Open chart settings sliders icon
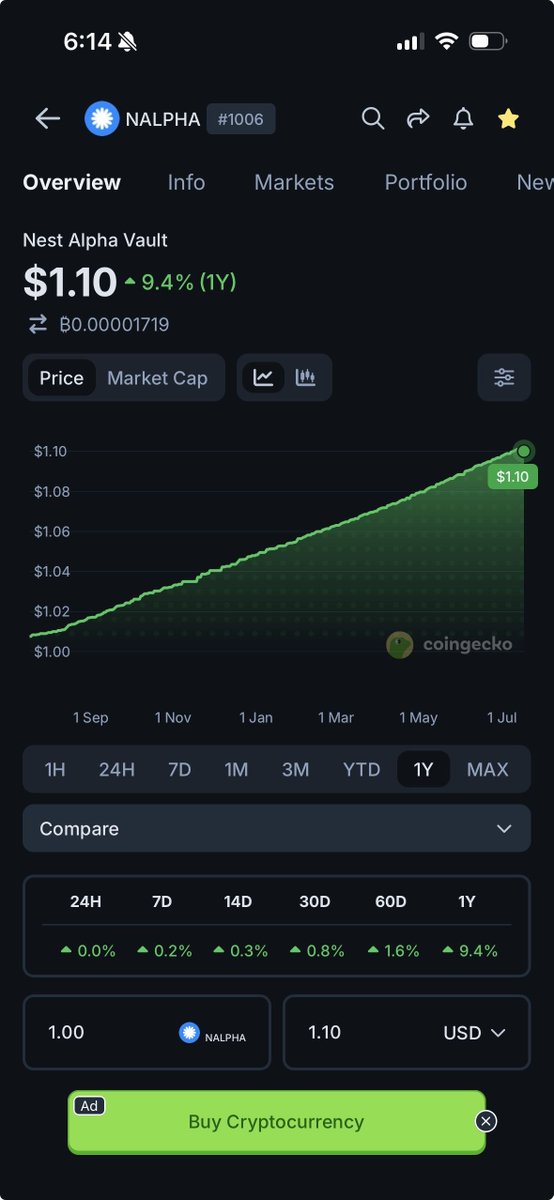Image resolution: width=554 pixels, height=1200 pixels. 504,377
